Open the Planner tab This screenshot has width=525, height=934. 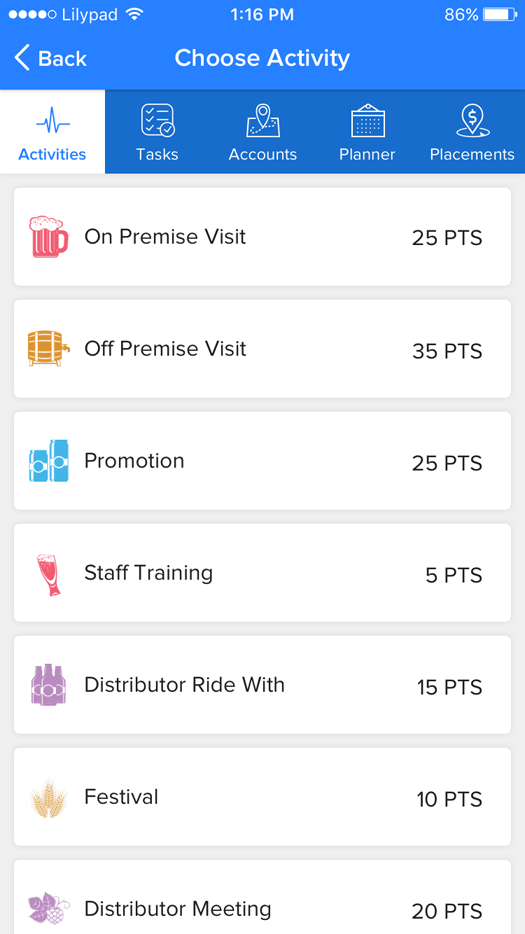[367, 132]
